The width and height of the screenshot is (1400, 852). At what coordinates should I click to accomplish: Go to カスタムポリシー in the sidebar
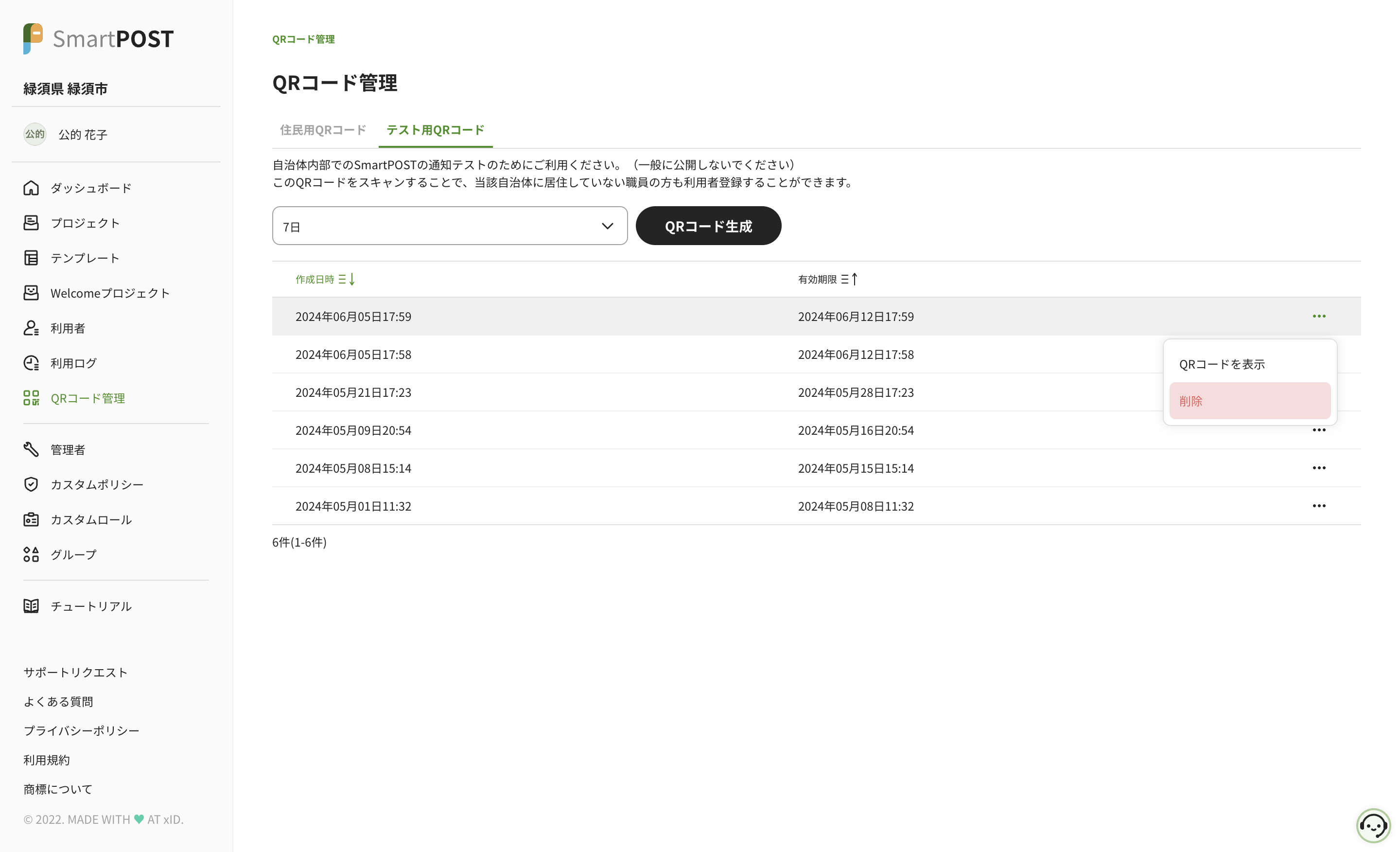[97, 484]
